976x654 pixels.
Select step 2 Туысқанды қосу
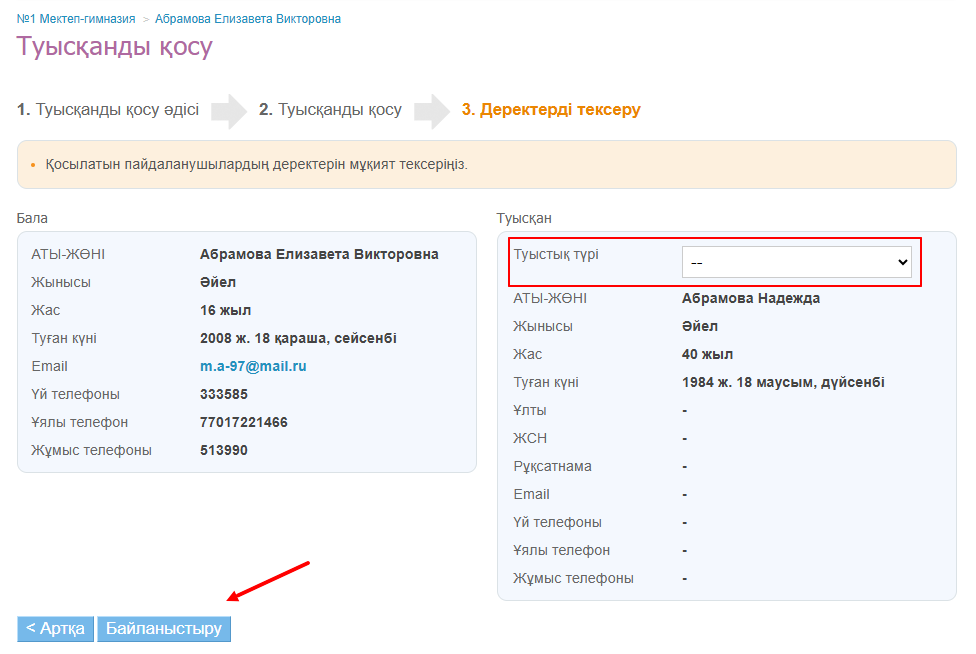[330, 110]
